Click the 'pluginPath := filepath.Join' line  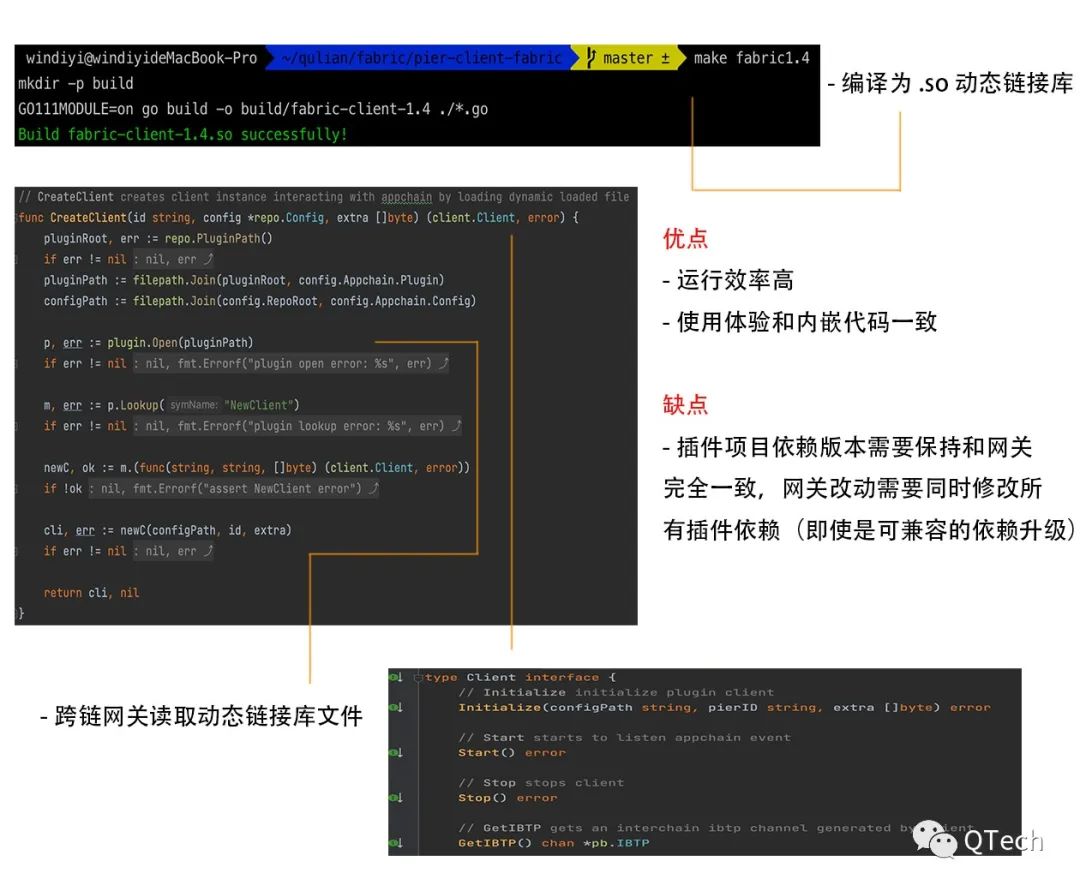(x=244, y=280)
